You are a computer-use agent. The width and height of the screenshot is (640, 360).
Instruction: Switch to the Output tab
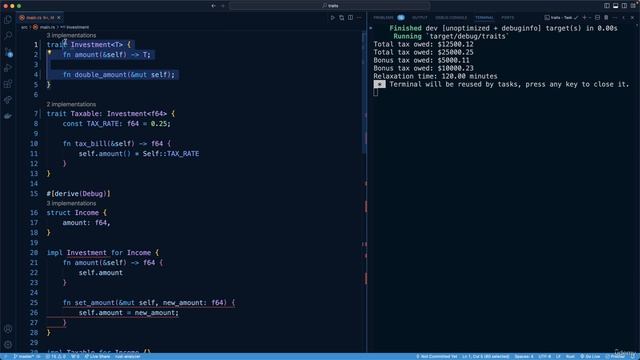(x=420, y=18)
